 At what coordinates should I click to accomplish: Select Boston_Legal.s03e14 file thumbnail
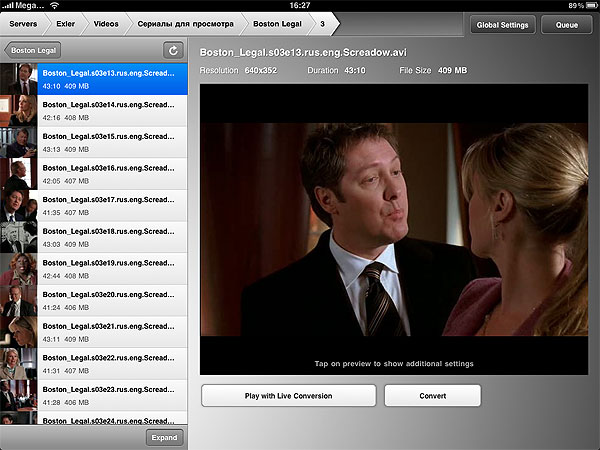pyautogui.click(x=19, y=110)
